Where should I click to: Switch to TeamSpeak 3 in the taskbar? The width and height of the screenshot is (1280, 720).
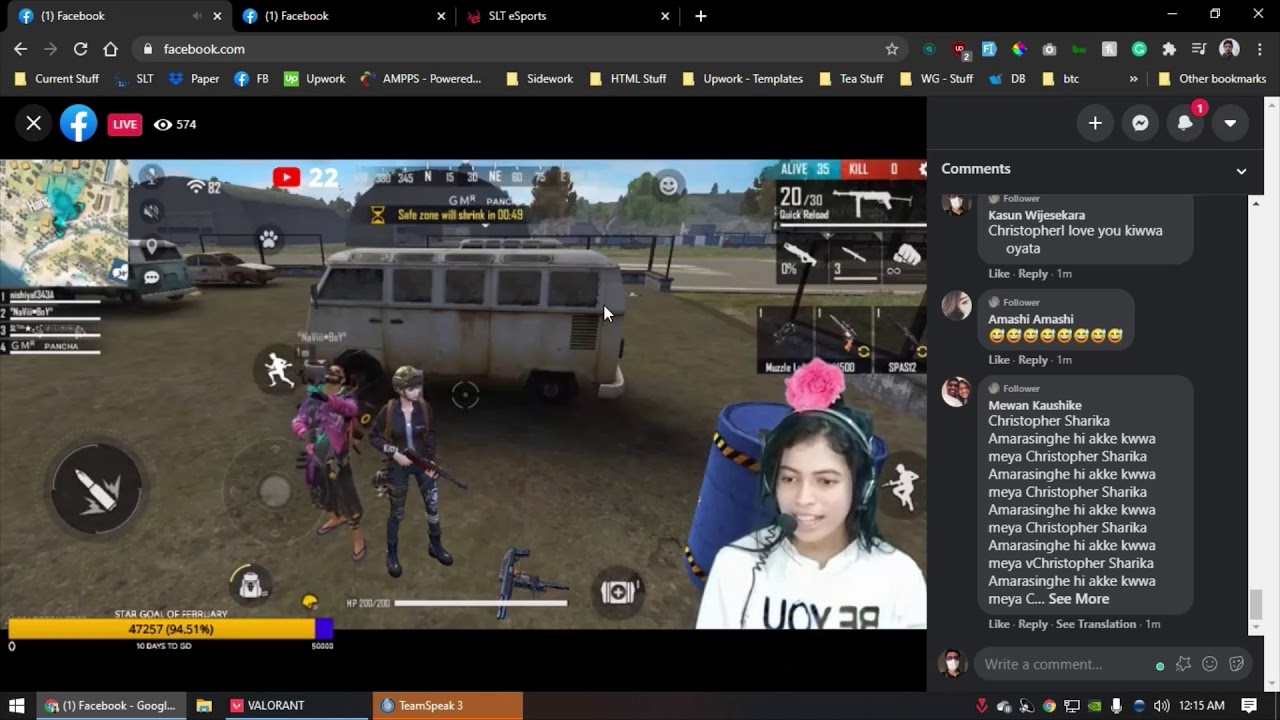(x=448, y=705)
